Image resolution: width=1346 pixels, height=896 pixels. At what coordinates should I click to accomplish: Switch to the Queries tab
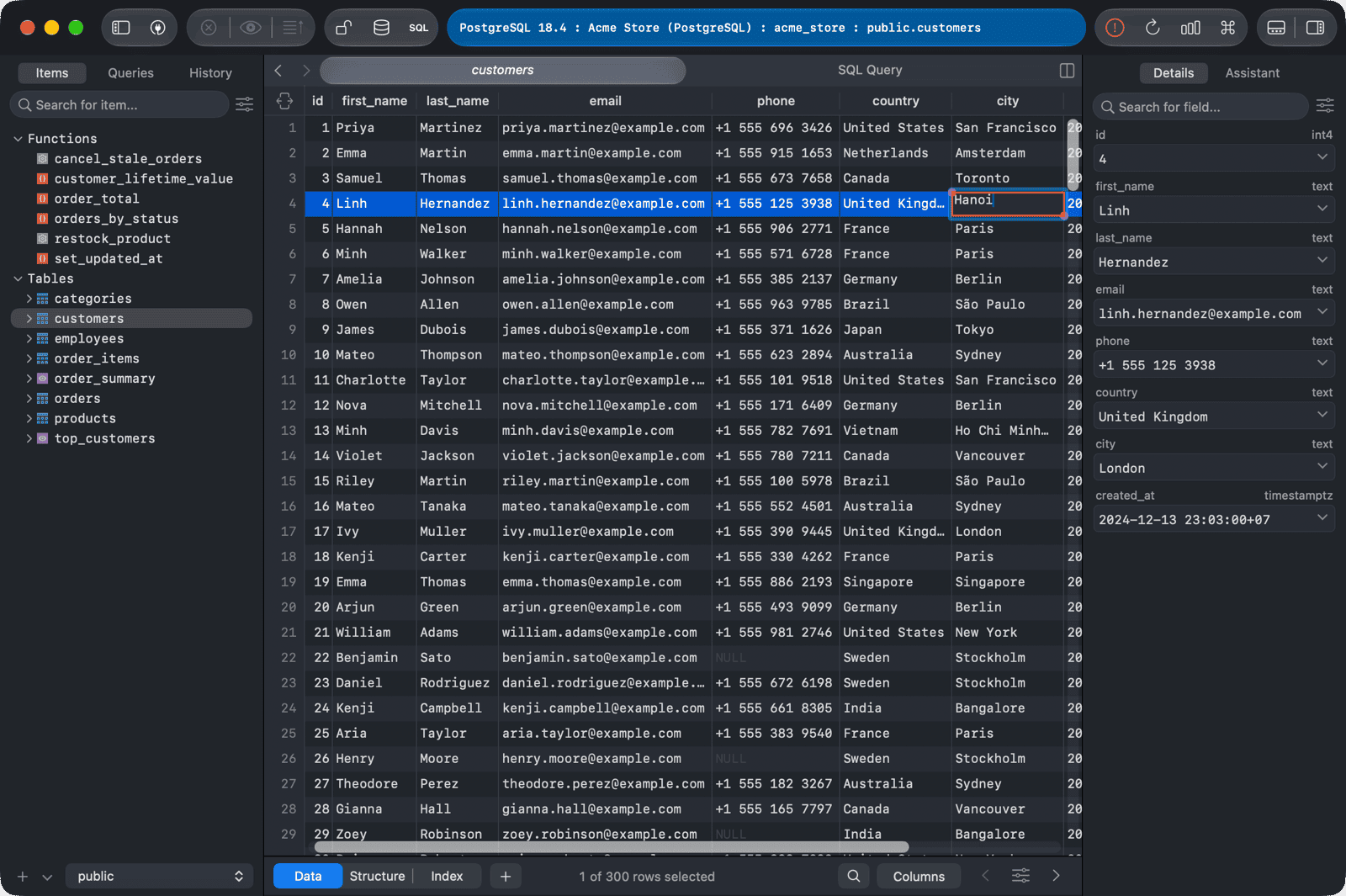coord(130,73)
